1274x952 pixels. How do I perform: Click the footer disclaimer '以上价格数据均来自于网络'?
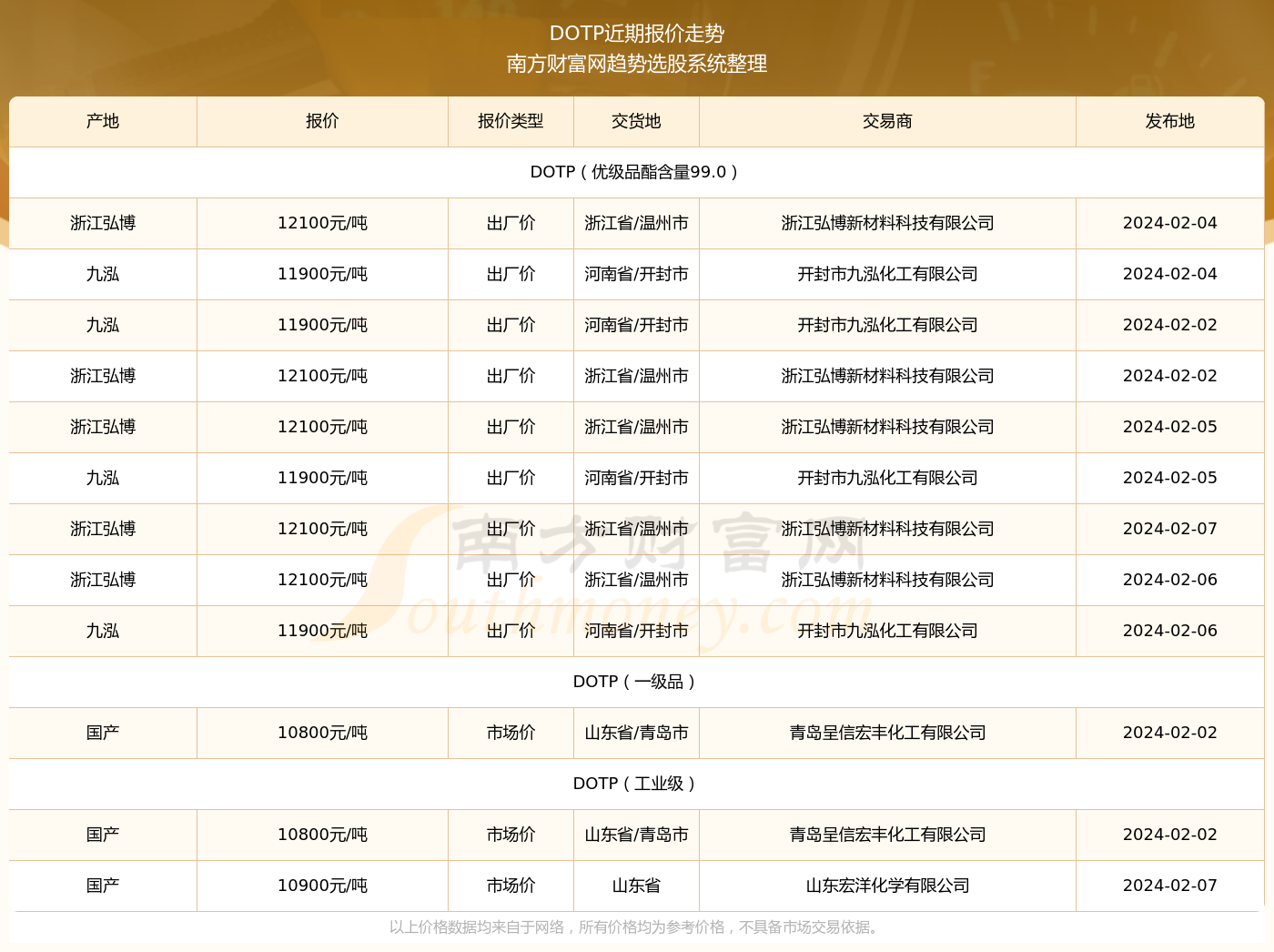click(x=477, y=927)
